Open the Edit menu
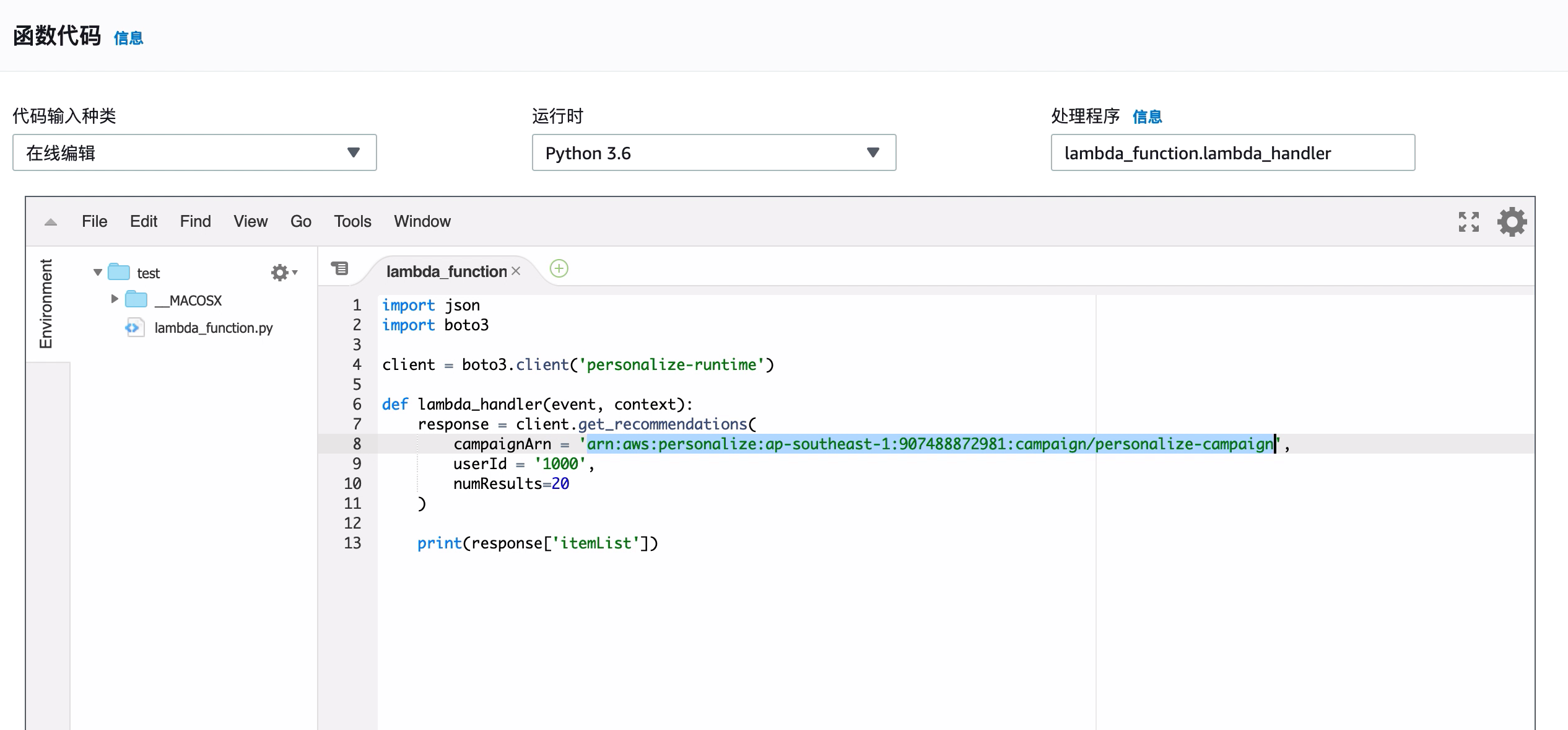This screenshot has width=1568, height=730. click(x=144, y=221)
